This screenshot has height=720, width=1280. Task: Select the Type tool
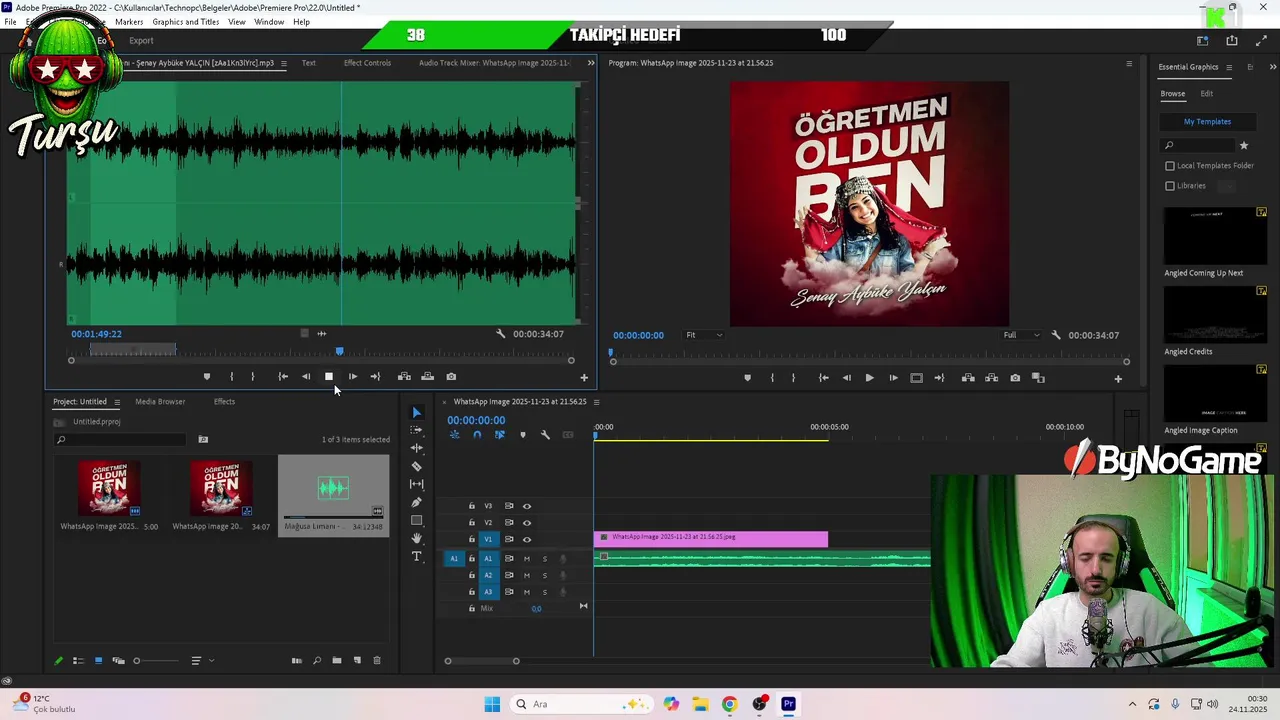tap(417, 556)
